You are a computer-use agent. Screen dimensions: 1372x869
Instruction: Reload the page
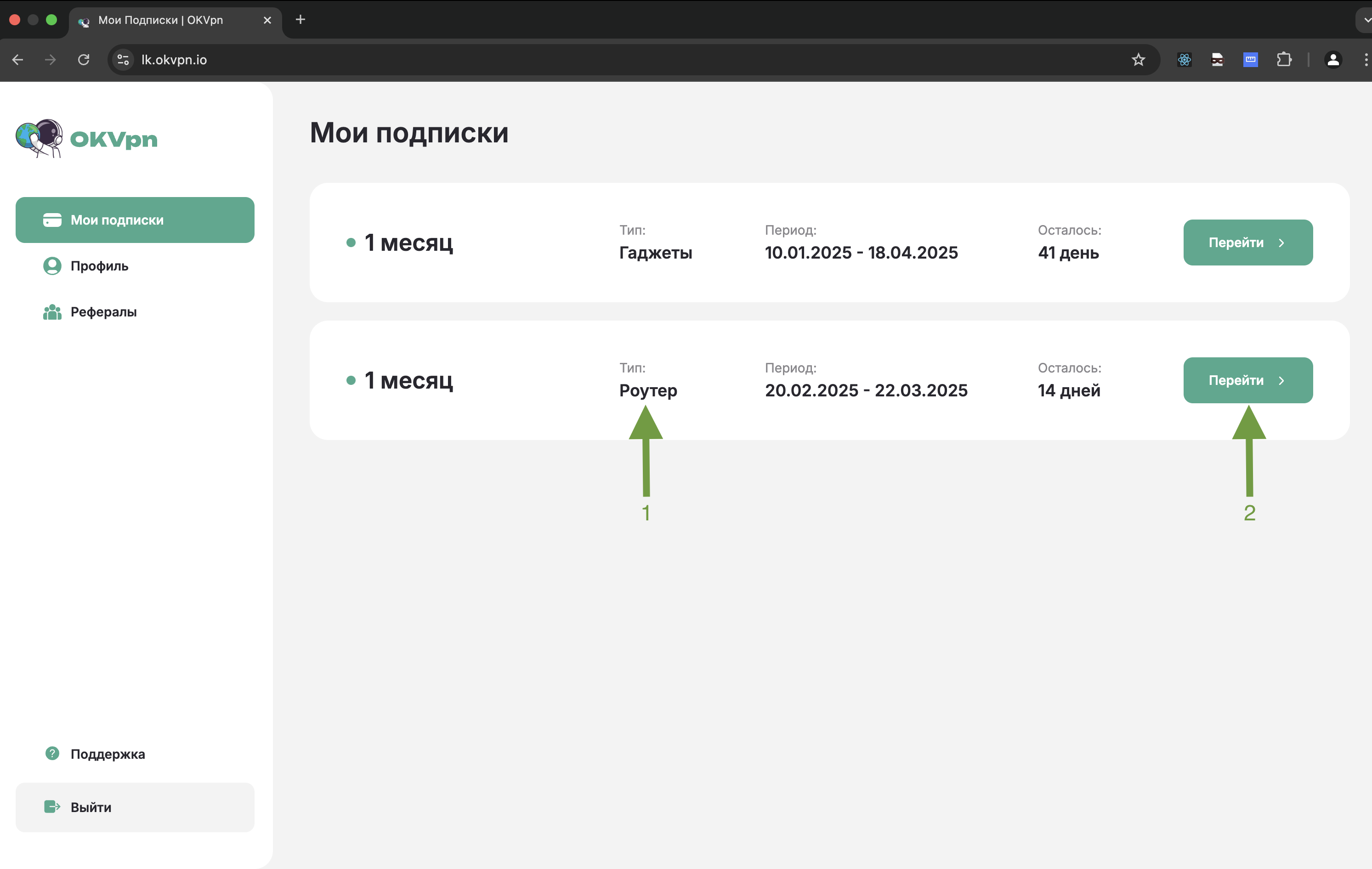(x=84, y=60)
